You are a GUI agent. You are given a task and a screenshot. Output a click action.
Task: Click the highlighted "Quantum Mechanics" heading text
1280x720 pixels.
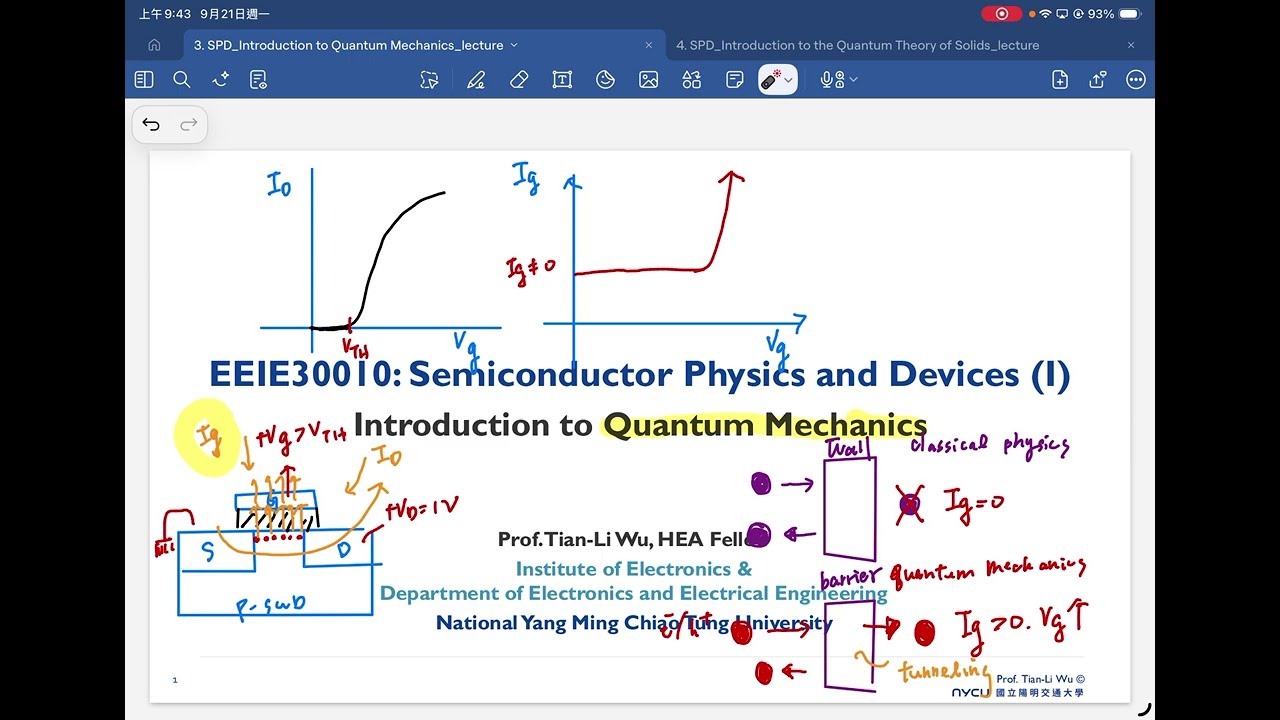click(x=765, y=425)
